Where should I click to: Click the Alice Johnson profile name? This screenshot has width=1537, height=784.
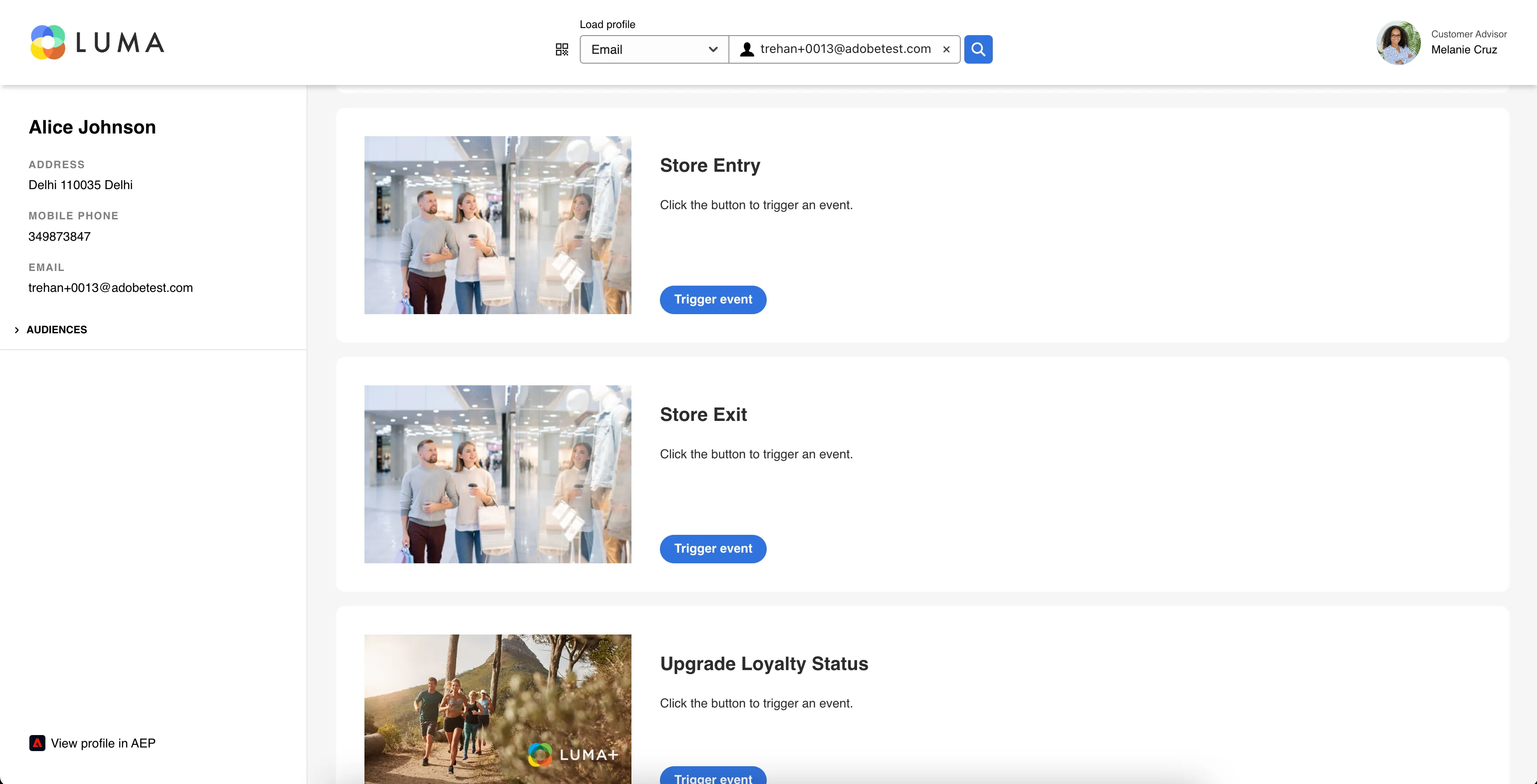93,127
